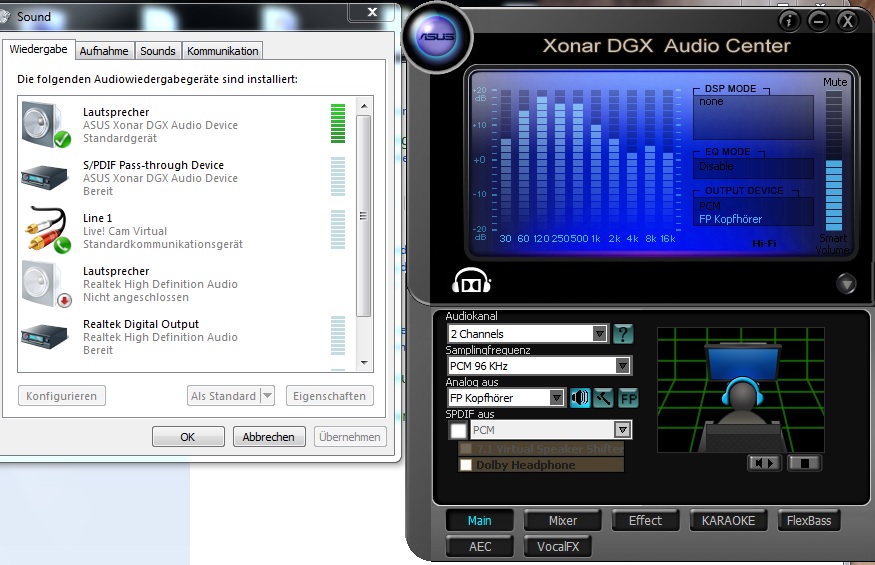
Task: Enable the Dolby Headphone checkbox
Action: (466, 465)
